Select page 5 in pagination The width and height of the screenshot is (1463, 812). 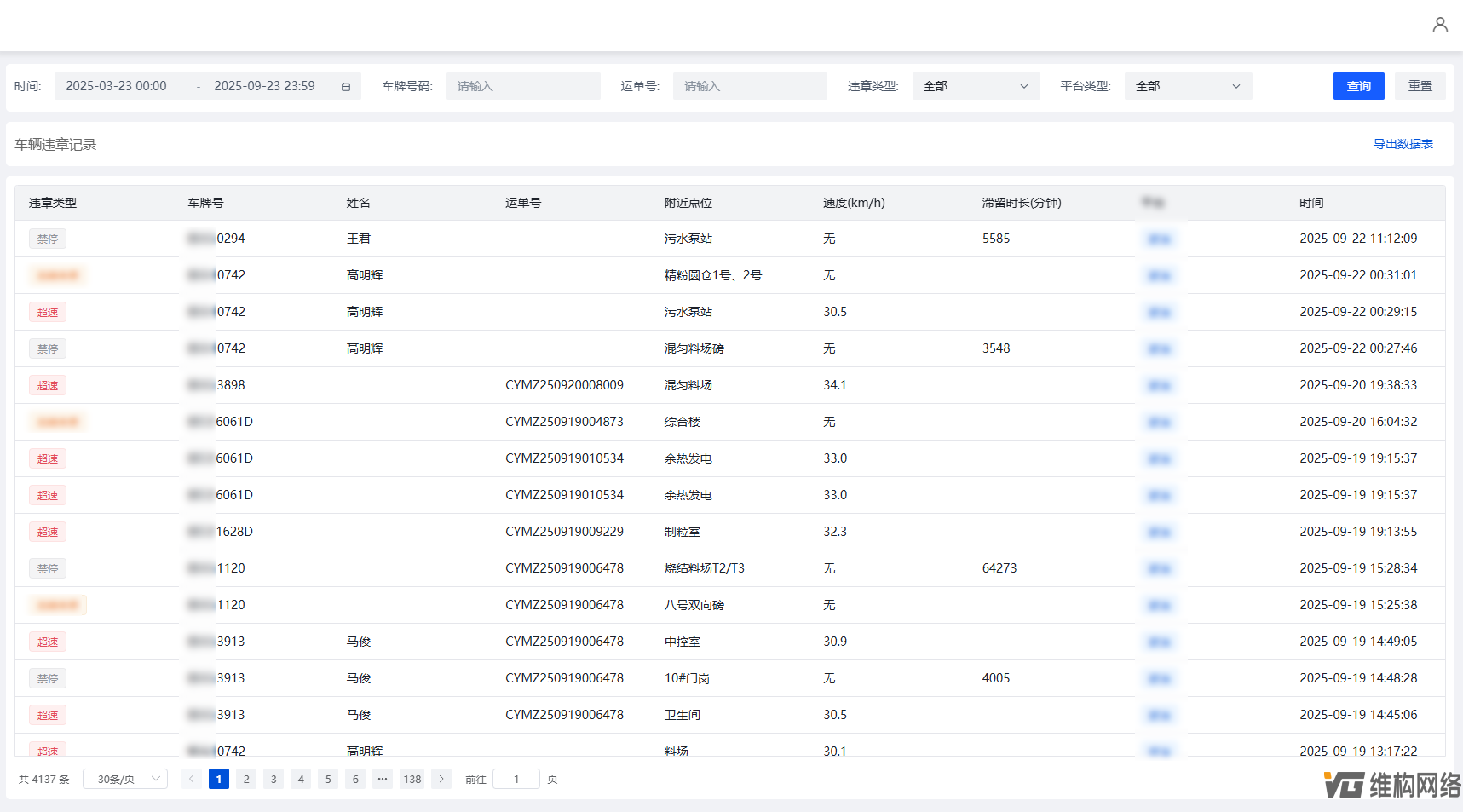coord(328,779)
